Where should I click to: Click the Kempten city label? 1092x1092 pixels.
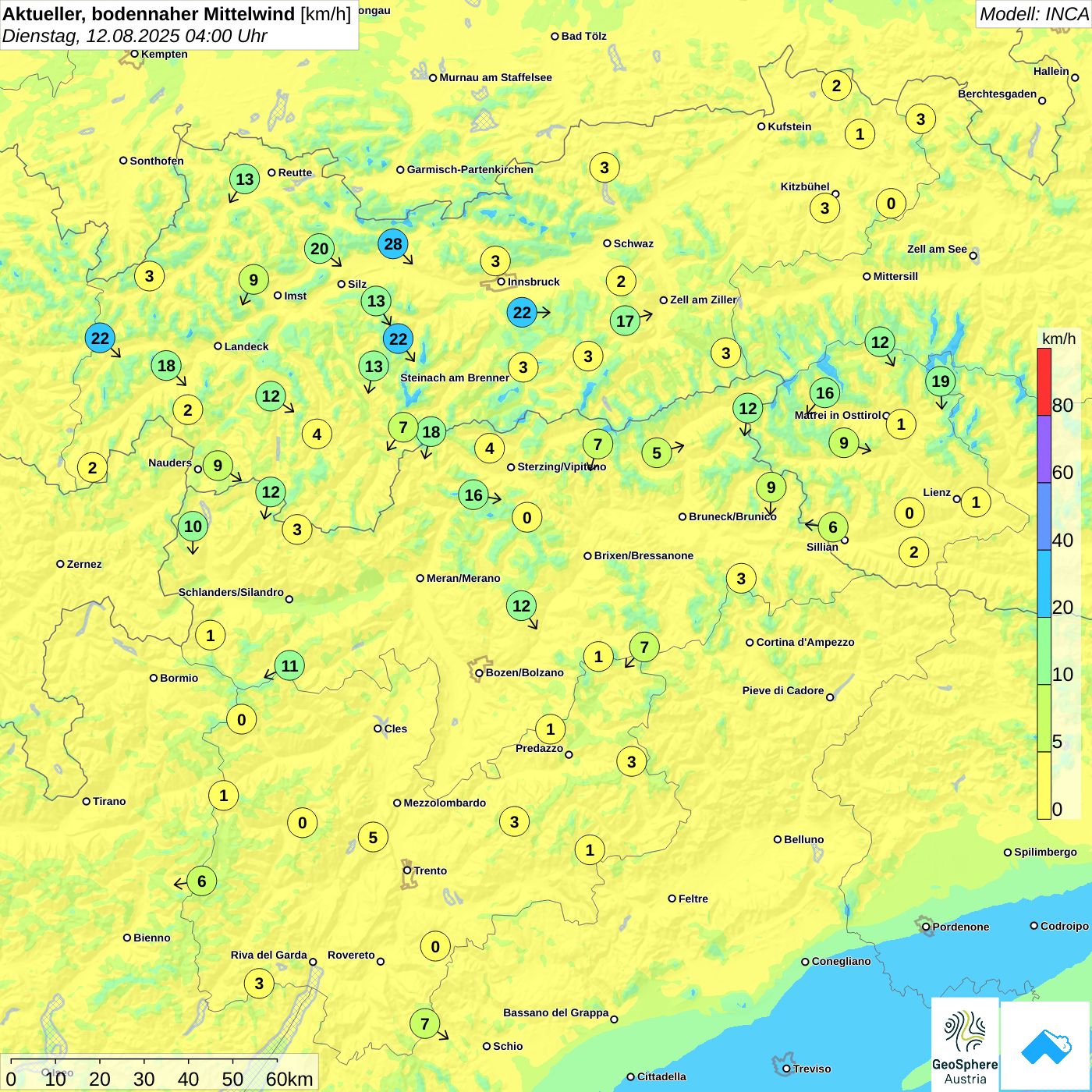pyautogui.click(x=164, y=54)
